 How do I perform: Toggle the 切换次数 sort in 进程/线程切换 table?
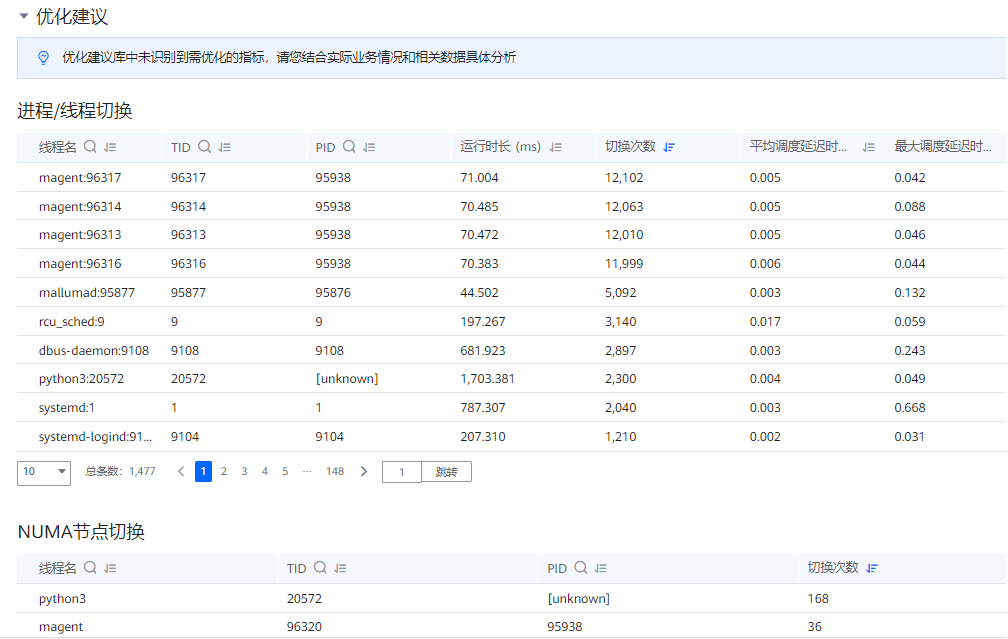[x=669, y=147]
